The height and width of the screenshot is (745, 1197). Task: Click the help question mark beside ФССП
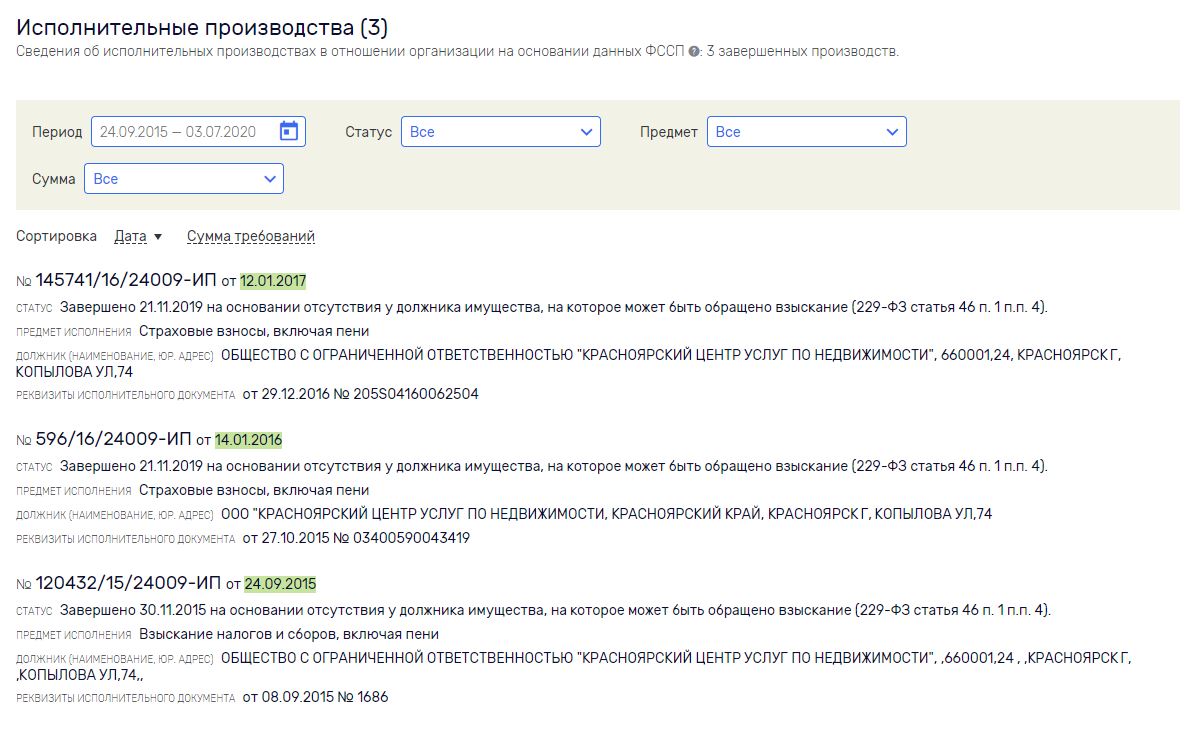coord(694,52)
